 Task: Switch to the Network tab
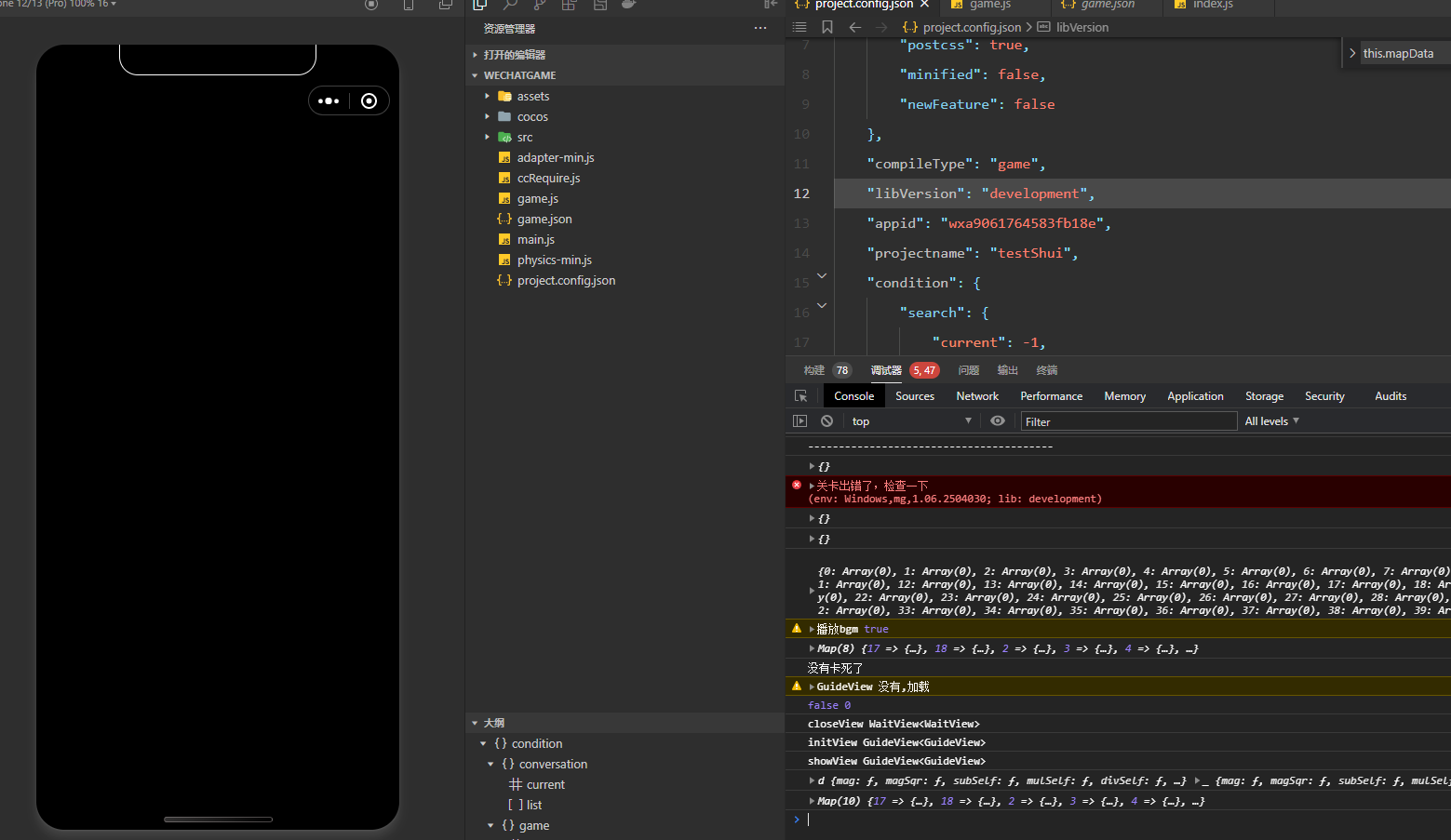[976, 396]
